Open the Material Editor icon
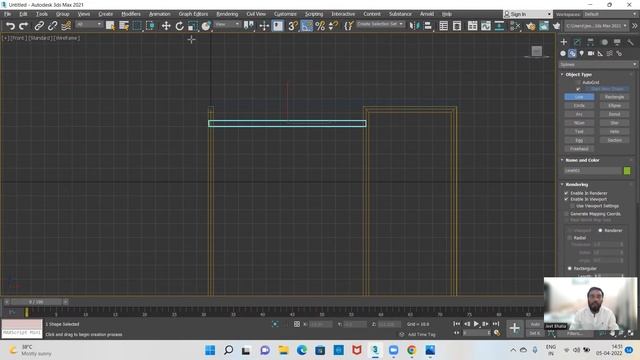 pyautogui.click(x=515, y=26)
